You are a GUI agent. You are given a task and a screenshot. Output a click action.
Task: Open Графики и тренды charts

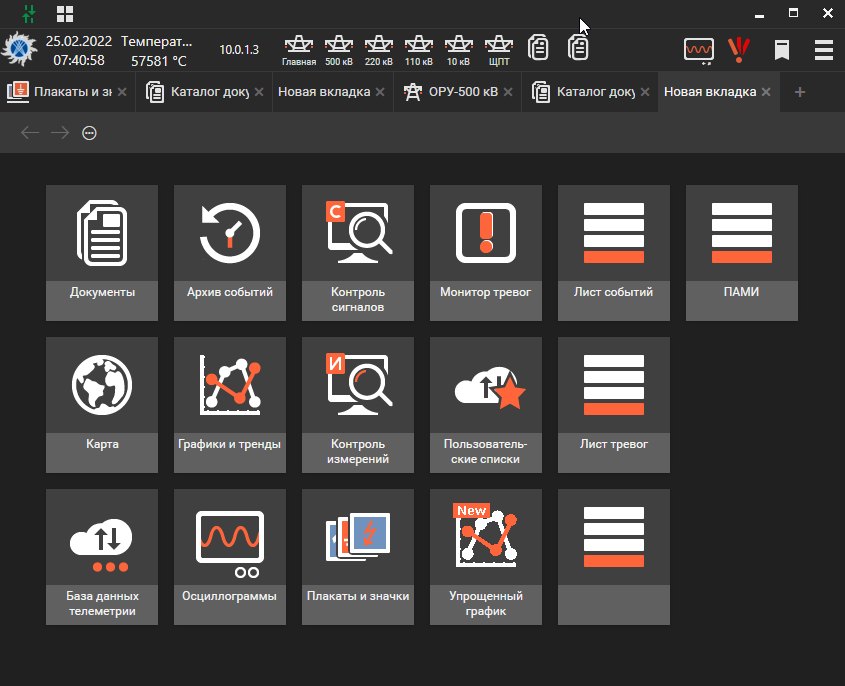tap(230, 404)
